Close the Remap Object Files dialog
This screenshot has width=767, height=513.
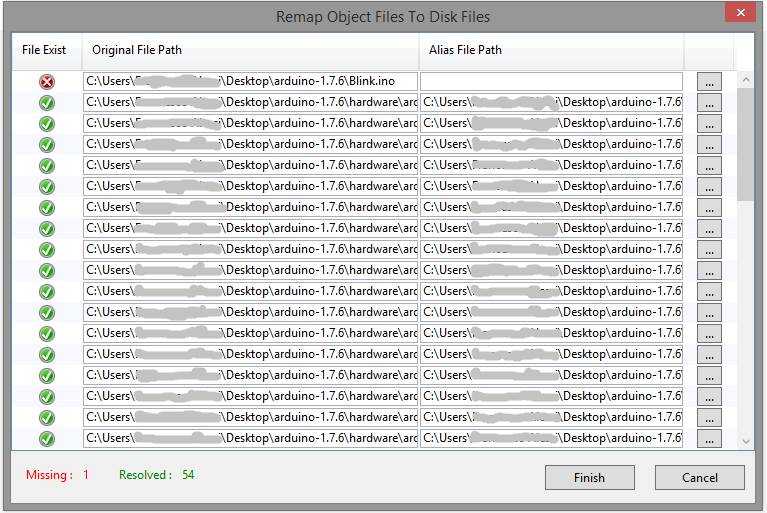738,13
